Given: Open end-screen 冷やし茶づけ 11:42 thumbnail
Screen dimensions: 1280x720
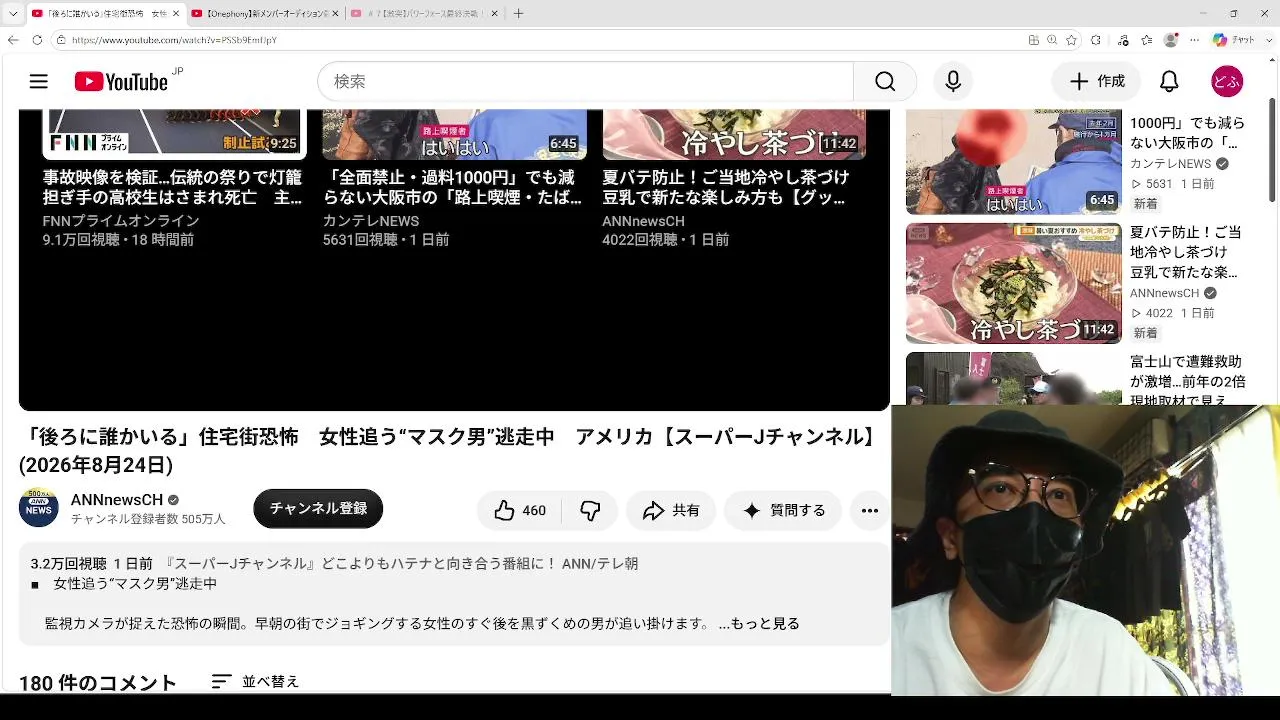Looking at the screenshot, I should [734, 134].
